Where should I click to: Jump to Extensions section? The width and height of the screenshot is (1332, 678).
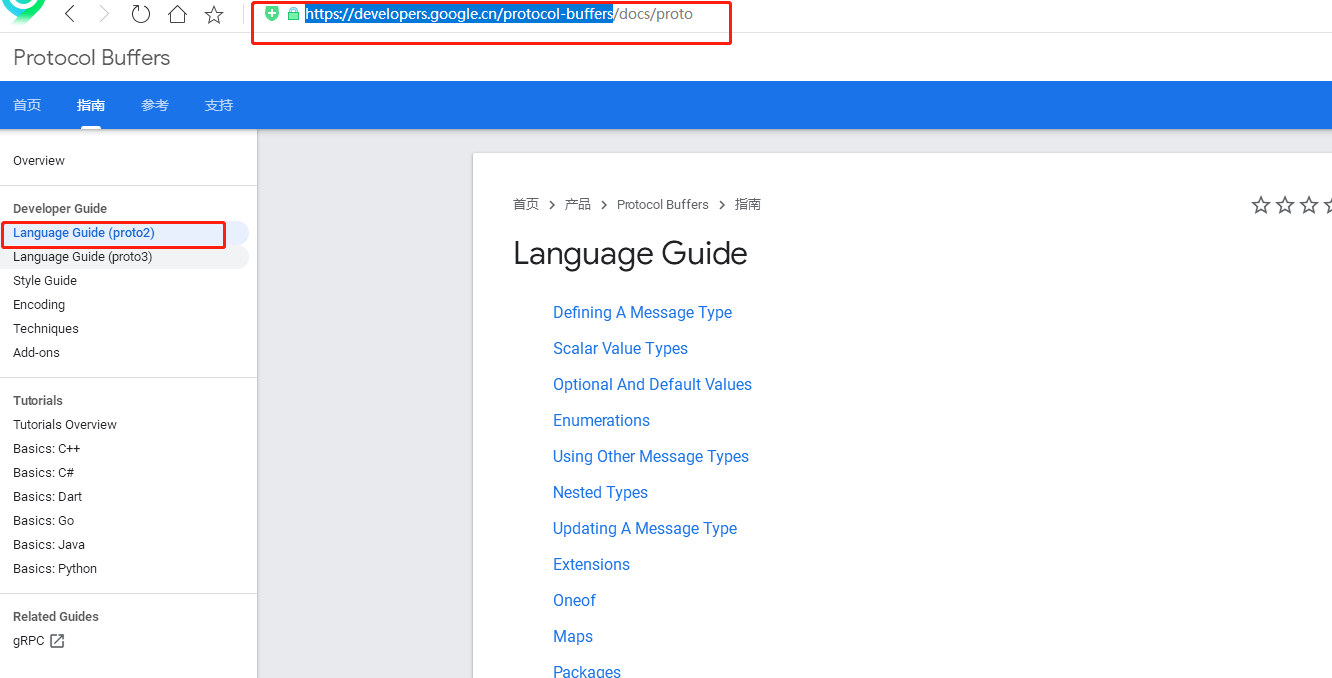click(591, 565)
